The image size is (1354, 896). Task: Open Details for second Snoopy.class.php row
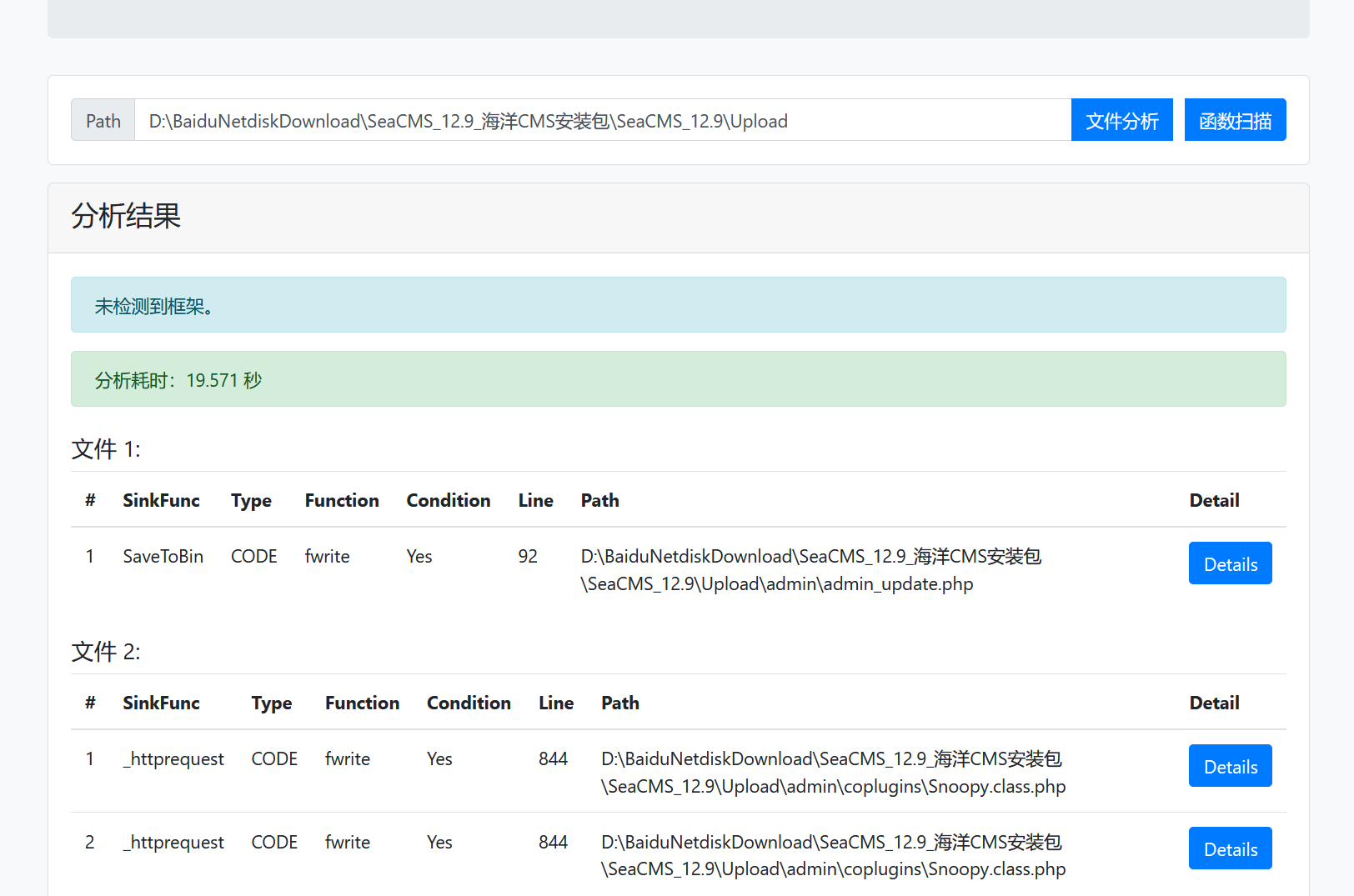(1230, 848)
